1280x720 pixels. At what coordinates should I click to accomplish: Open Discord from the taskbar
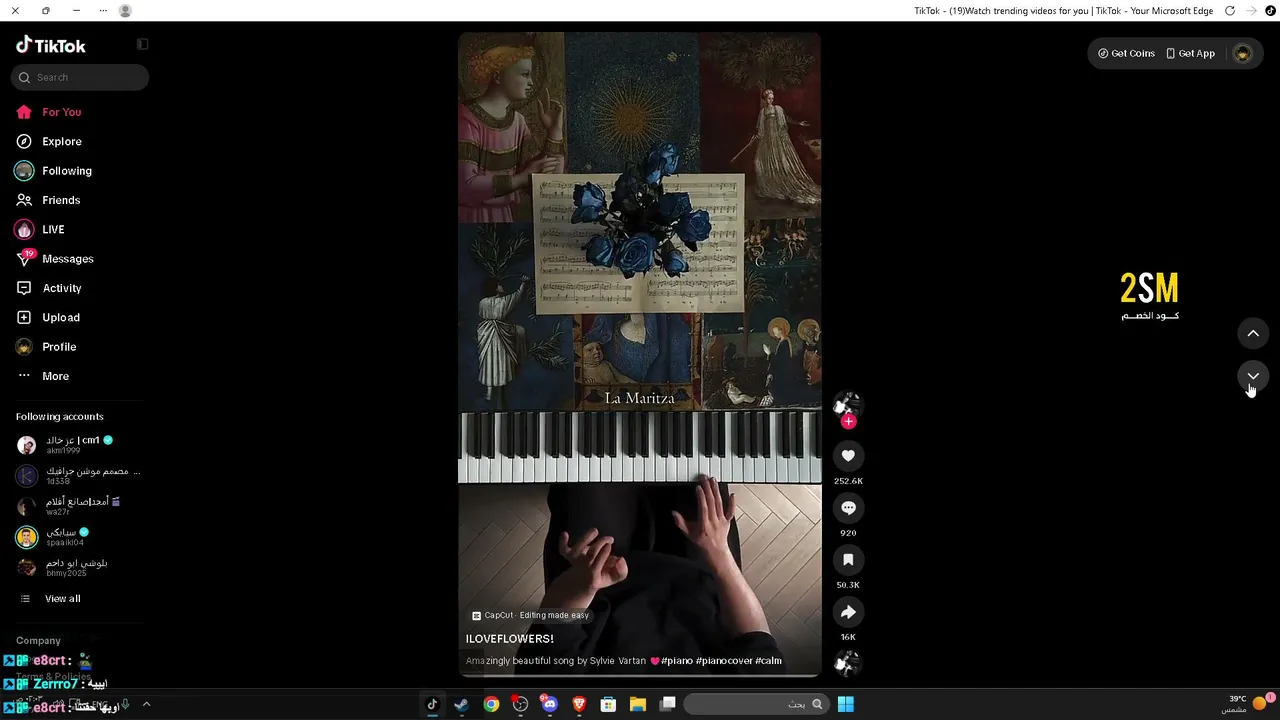pyautogui.click(x=549, y=704)
